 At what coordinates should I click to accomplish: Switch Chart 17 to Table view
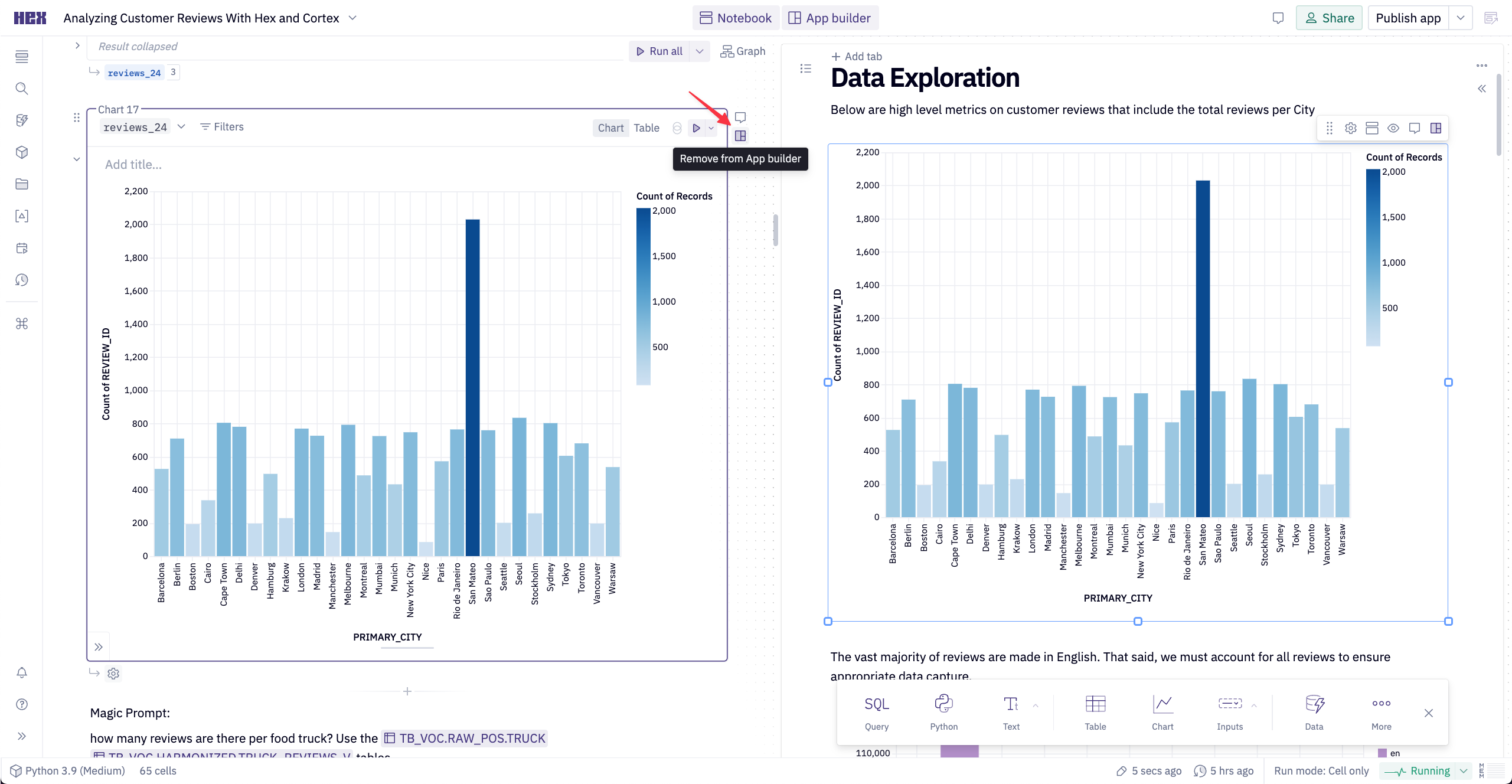pyautogui.click(x=646, y=128)
